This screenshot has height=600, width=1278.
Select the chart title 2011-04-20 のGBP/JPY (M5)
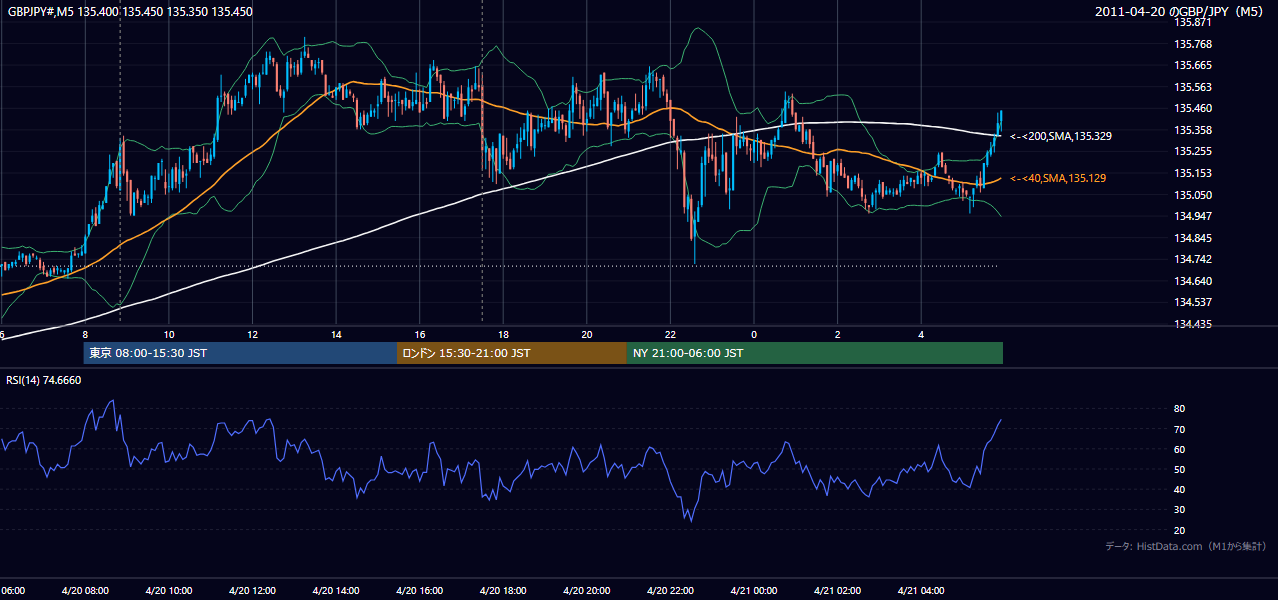tap(1180, 11)
